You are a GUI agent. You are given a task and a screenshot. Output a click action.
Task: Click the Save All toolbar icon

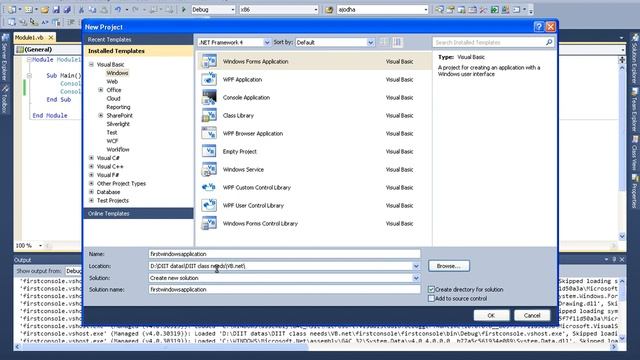tap(67, 9)
